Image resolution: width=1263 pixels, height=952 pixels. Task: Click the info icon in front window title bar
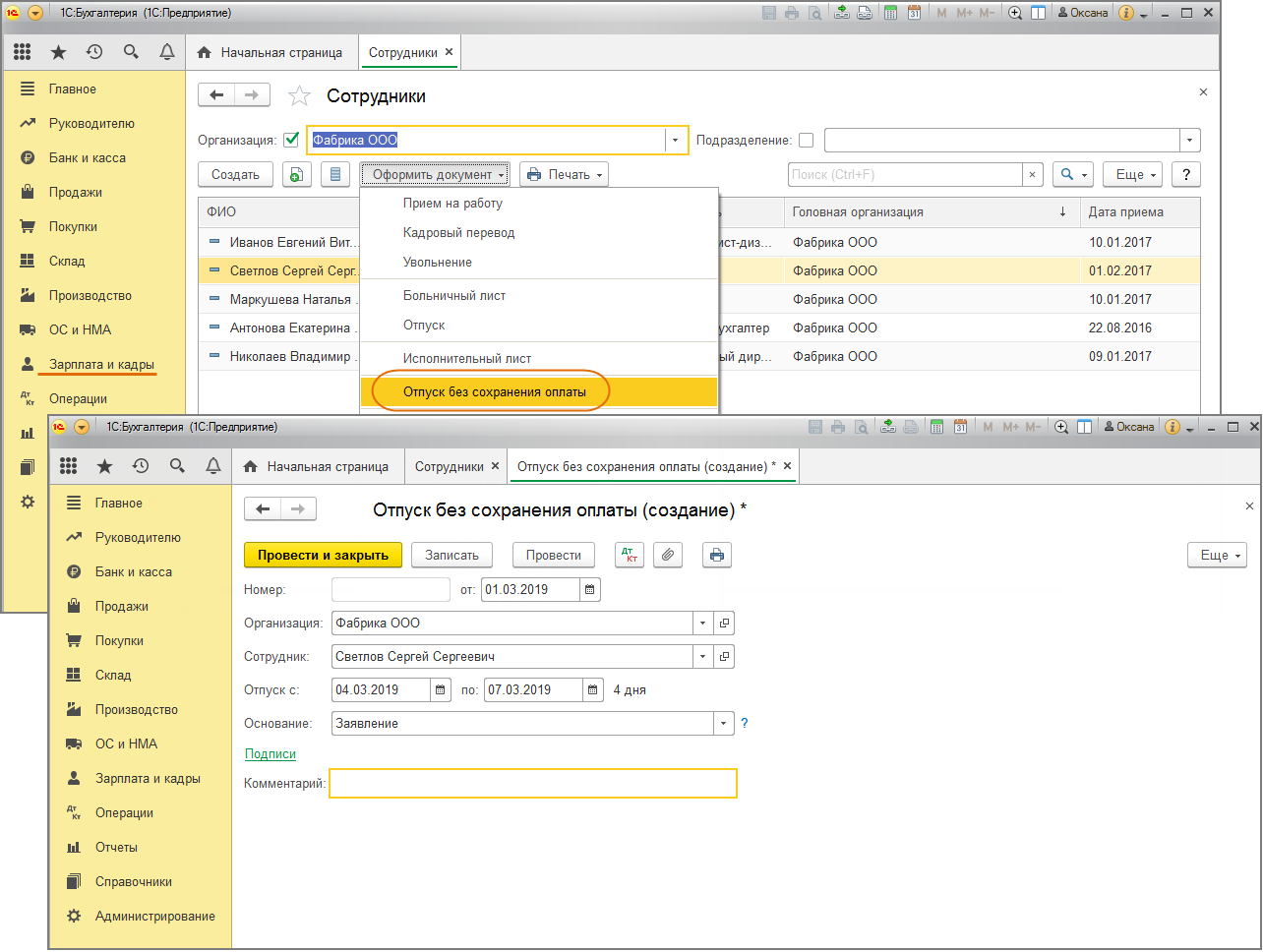pos(1173,427)
